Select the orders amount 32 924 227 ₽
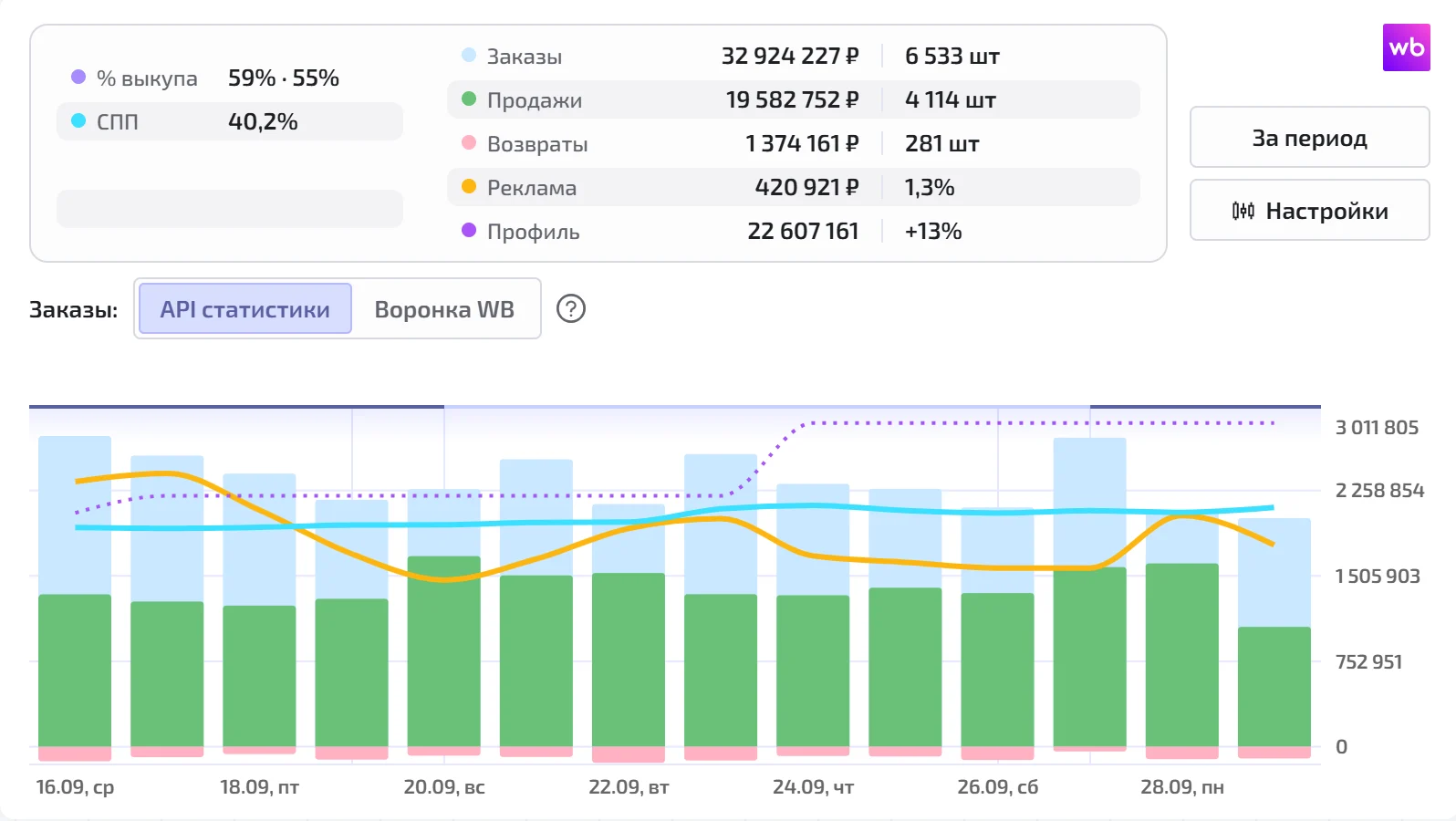 click(x=790, y=56)
